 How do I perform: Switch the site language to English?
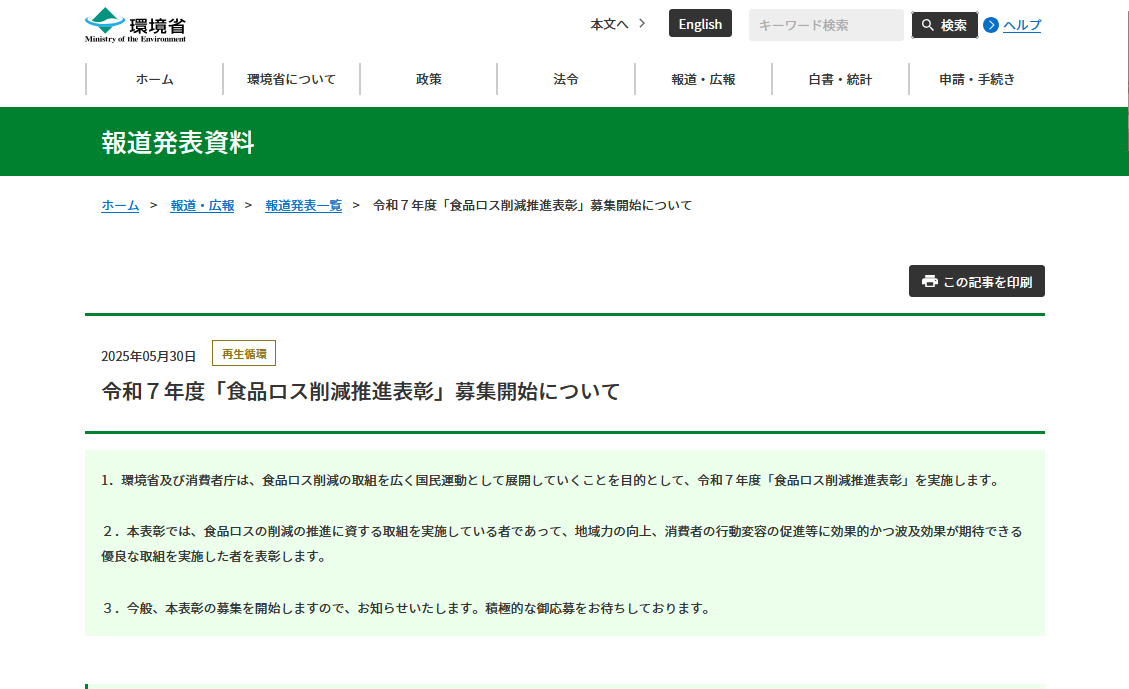coord(700,24)
